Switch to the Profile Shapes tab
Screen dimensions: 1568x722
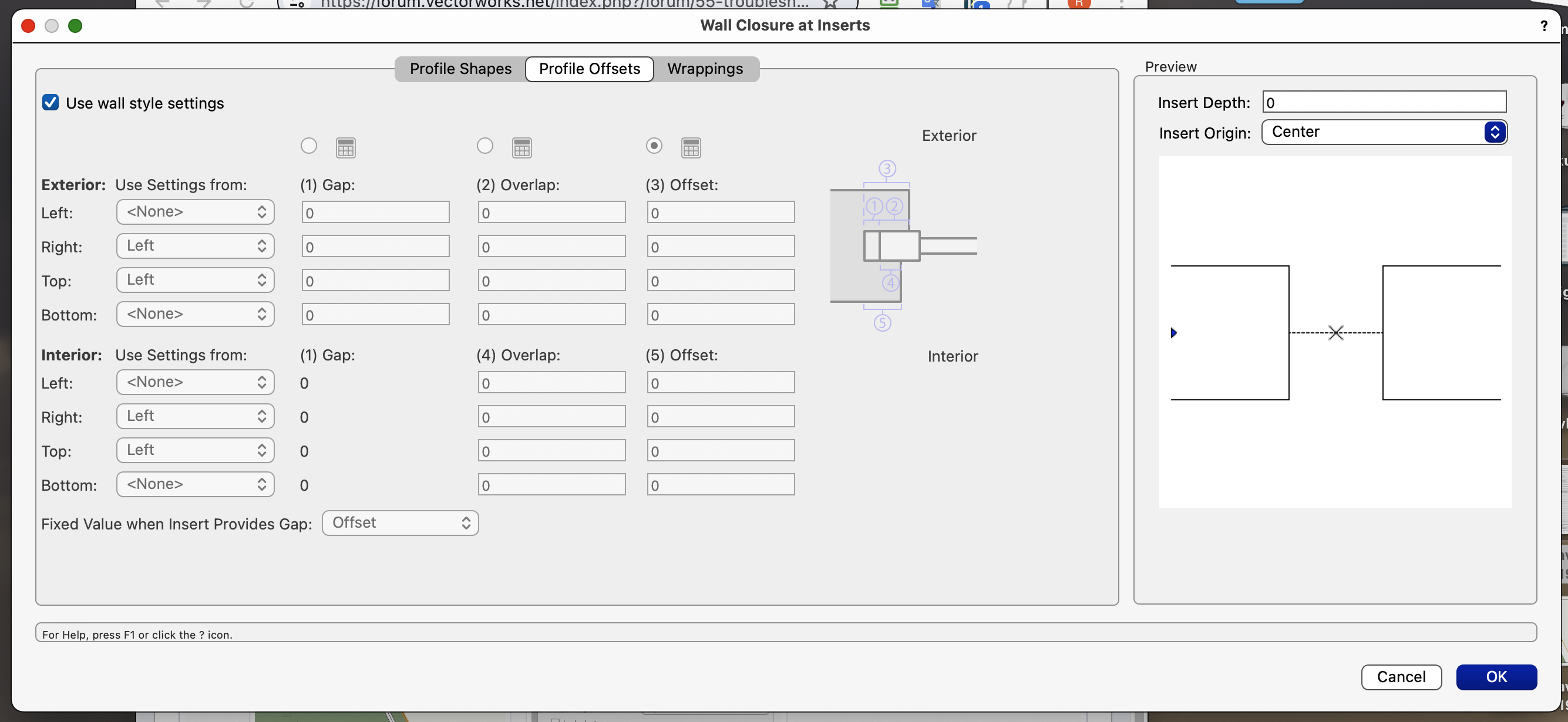pyautogui.click(x=460, y=69)
